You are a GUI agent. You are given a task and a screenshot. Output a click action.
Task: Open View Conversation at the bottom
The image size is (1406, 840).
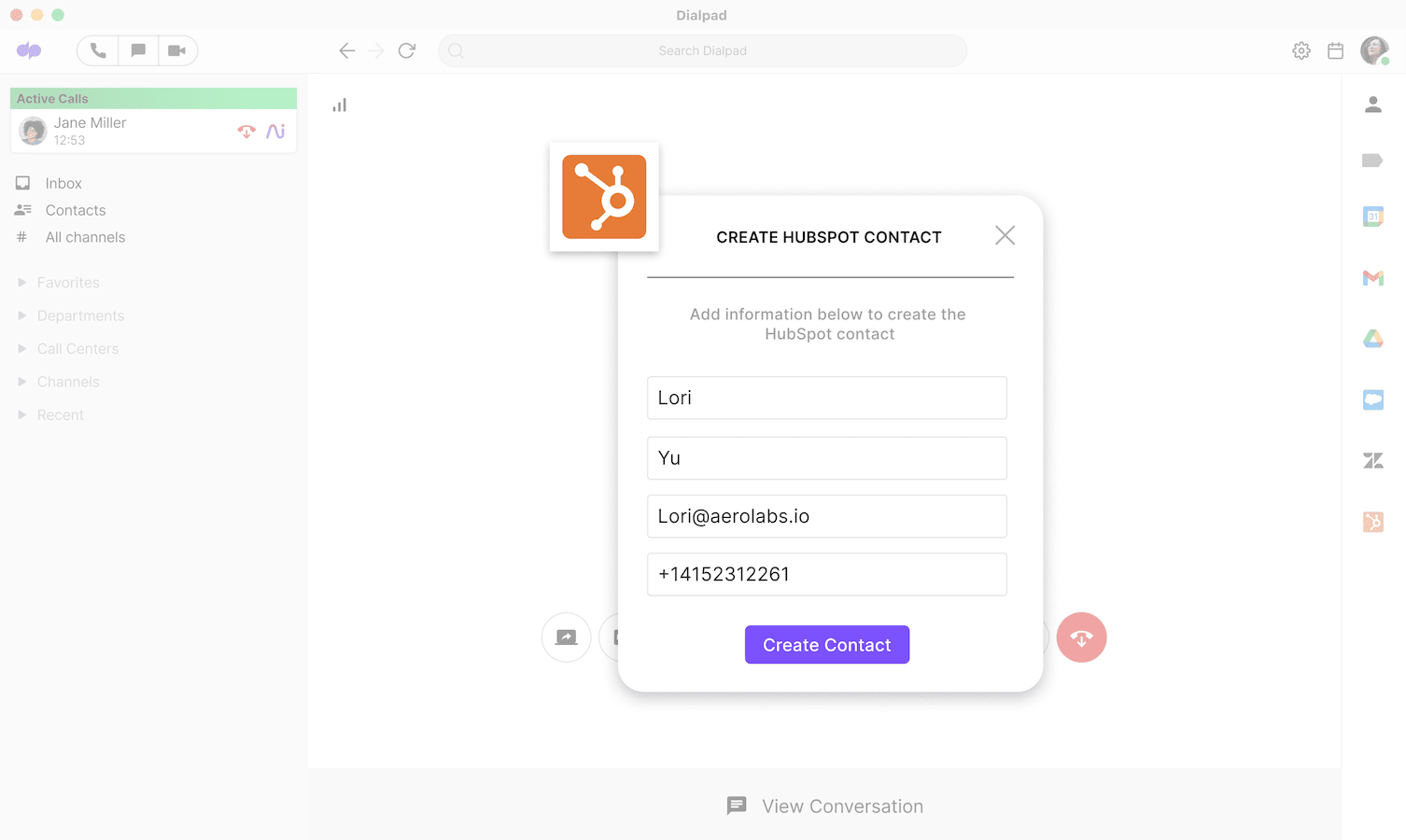tap(823, 805)
